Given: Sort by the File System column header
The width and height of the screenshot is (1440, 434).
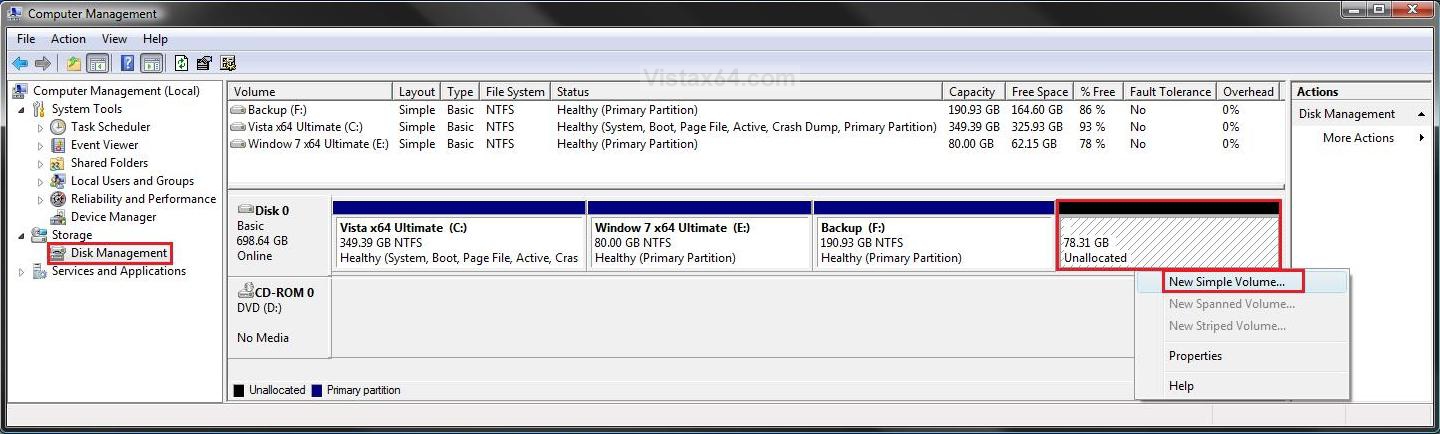Looking at the screenshot, I should [515, 92].
